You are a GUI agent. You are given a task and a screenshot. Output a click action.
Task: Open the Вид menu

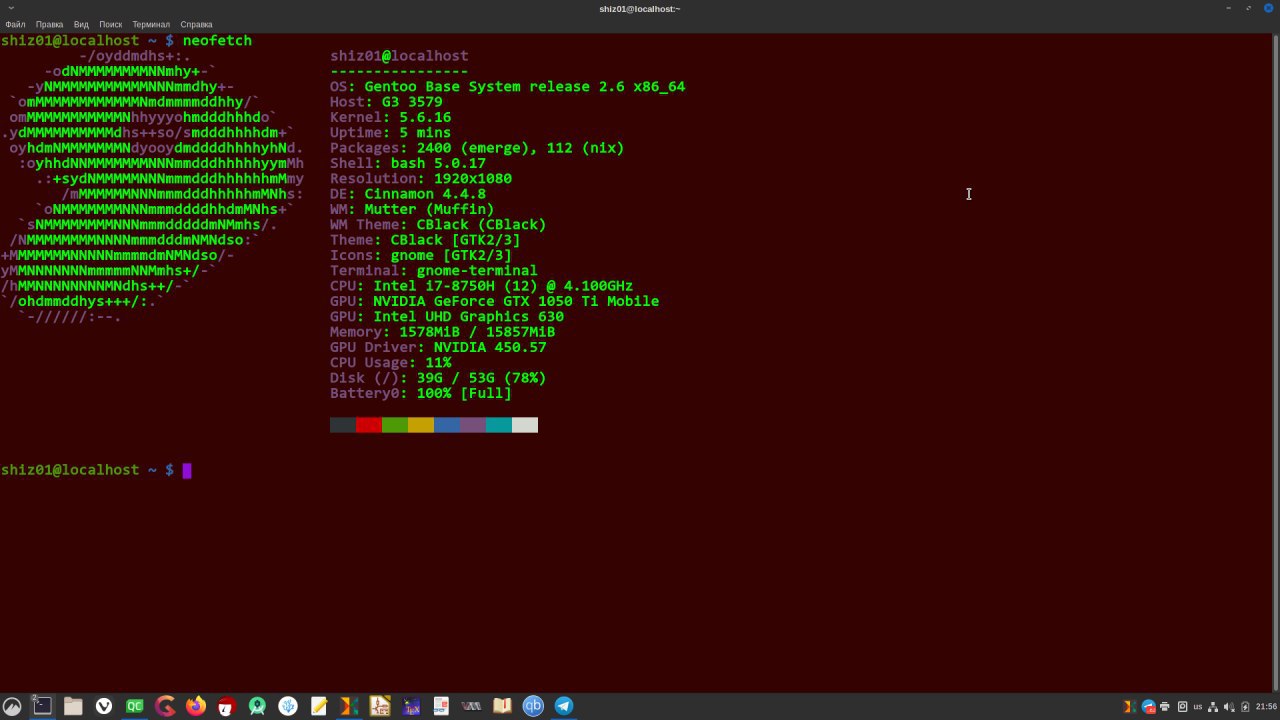point(81,24)
